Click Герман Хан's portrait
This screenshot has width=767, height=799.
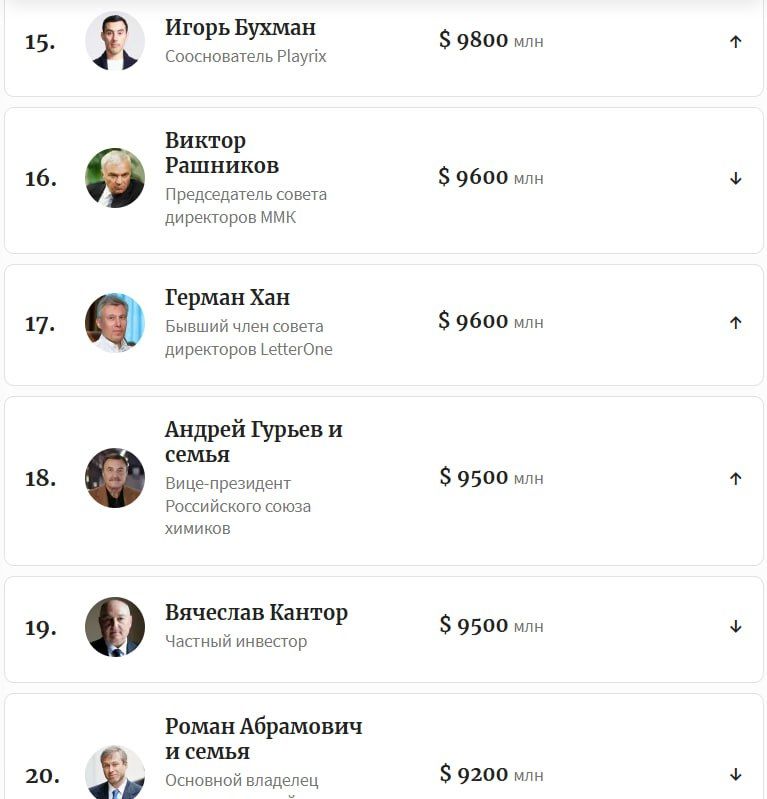tap(115, 323)
